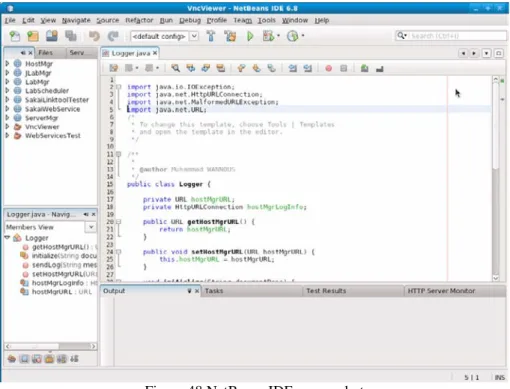Viewport: 510px width, 389px height.
Task: Click the INS insert mode indicator
Action: tap(499, 377)
